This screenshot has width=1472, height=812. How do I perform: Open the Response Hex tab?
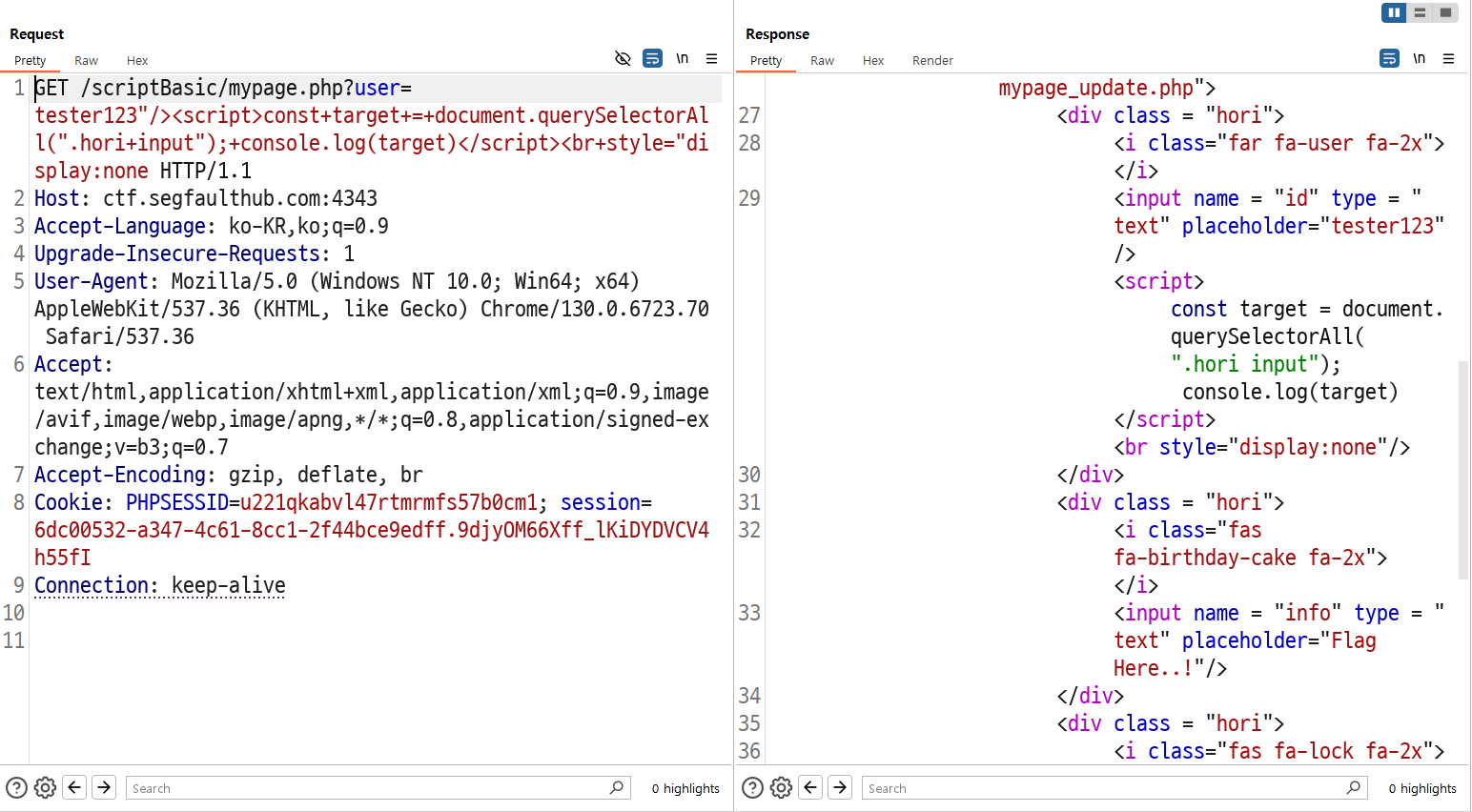pos(873,60)
